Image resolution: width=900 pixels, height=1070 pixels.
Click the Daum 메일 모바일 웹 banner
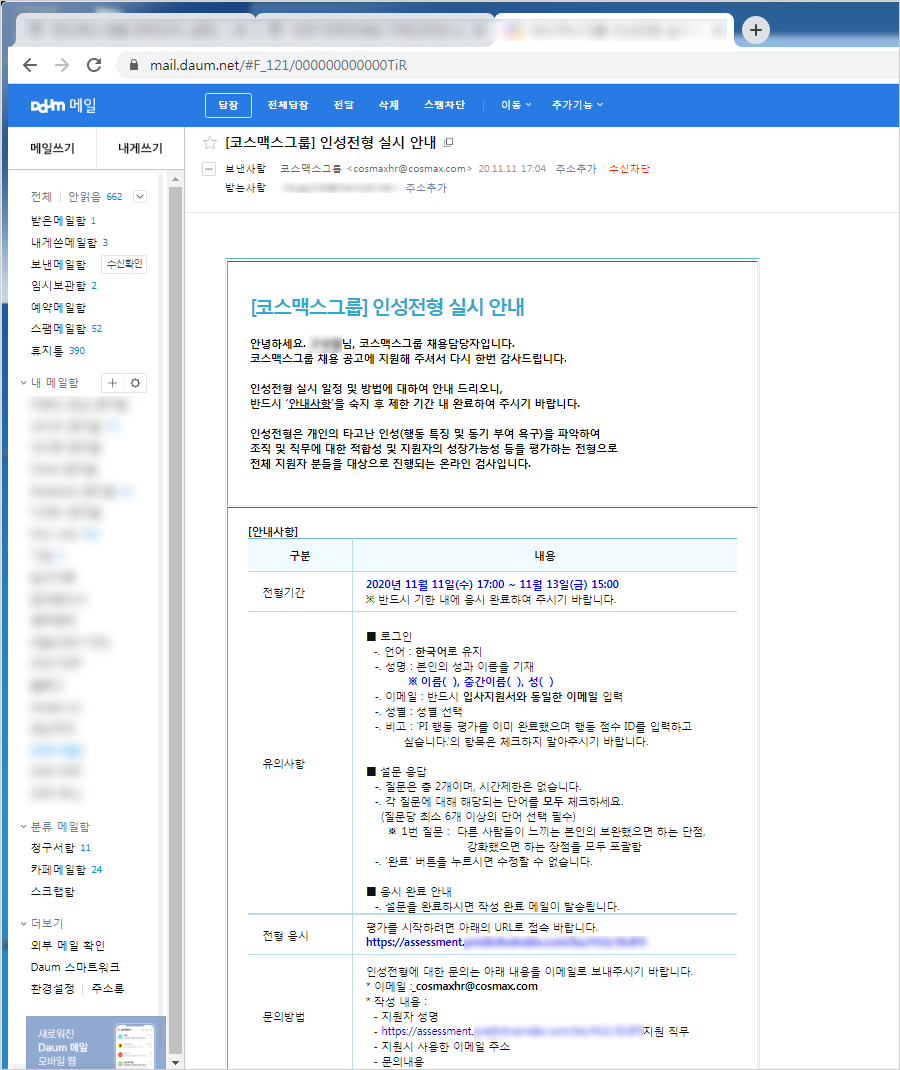click(x=96, y=1043)
